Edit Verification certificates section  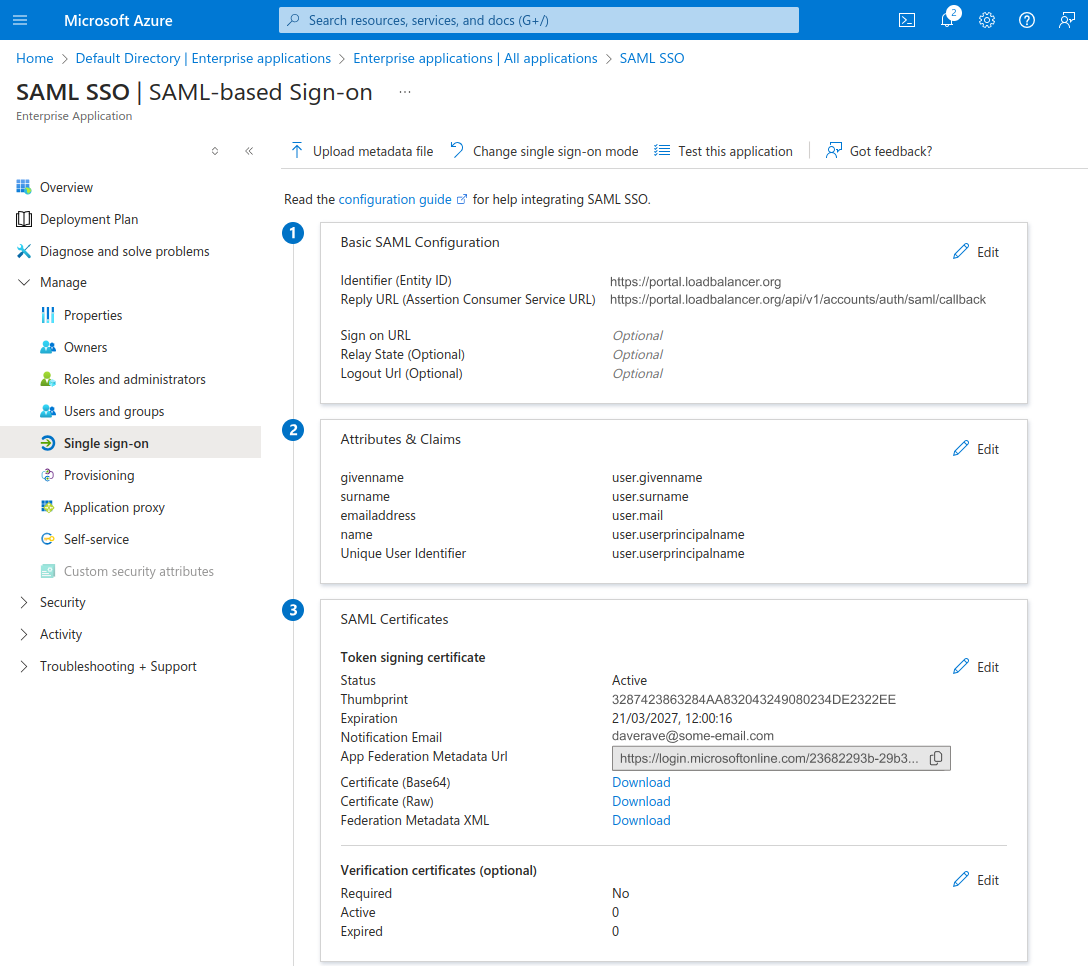(976, 880)
